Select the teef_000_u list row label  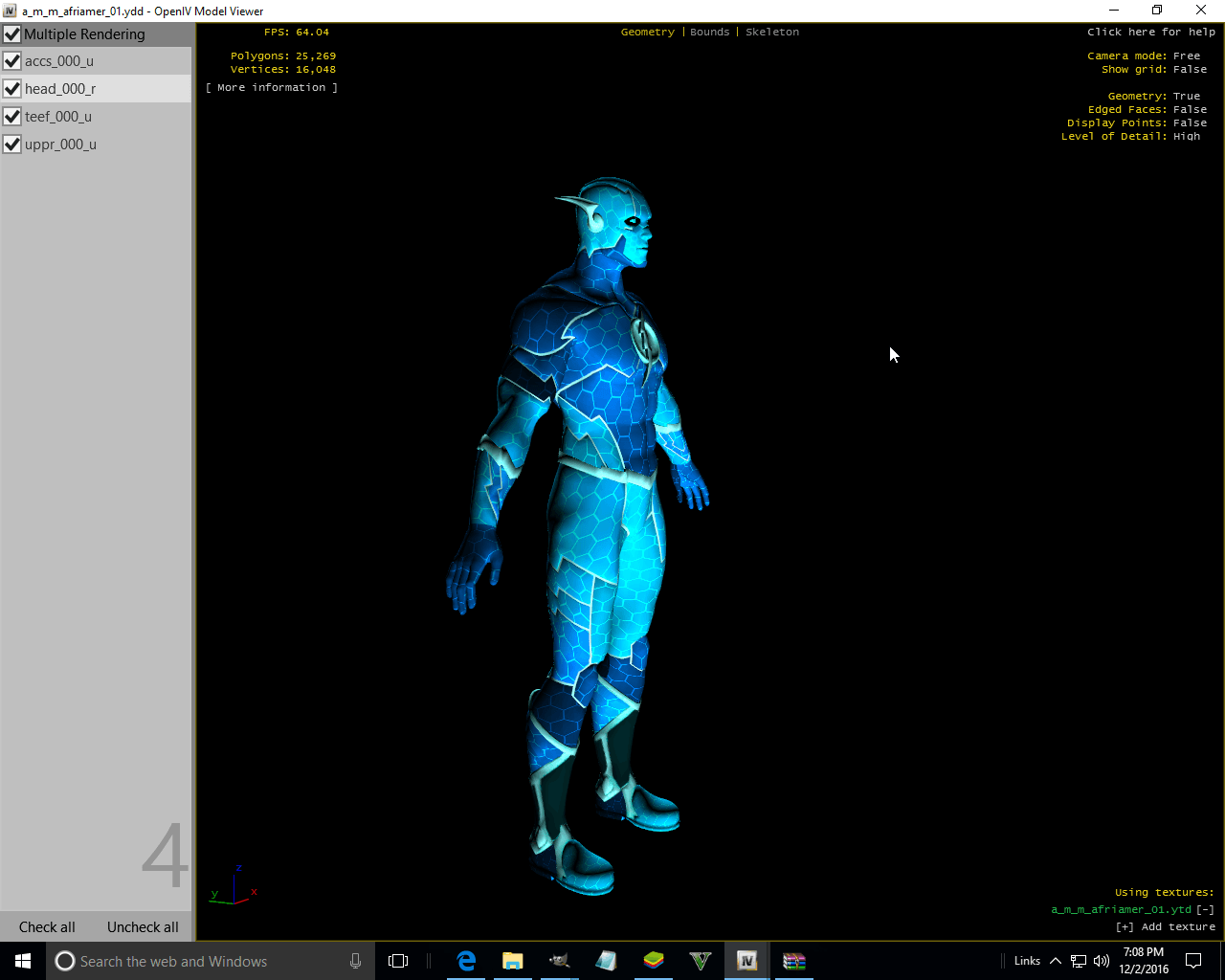tap(58, 117)
